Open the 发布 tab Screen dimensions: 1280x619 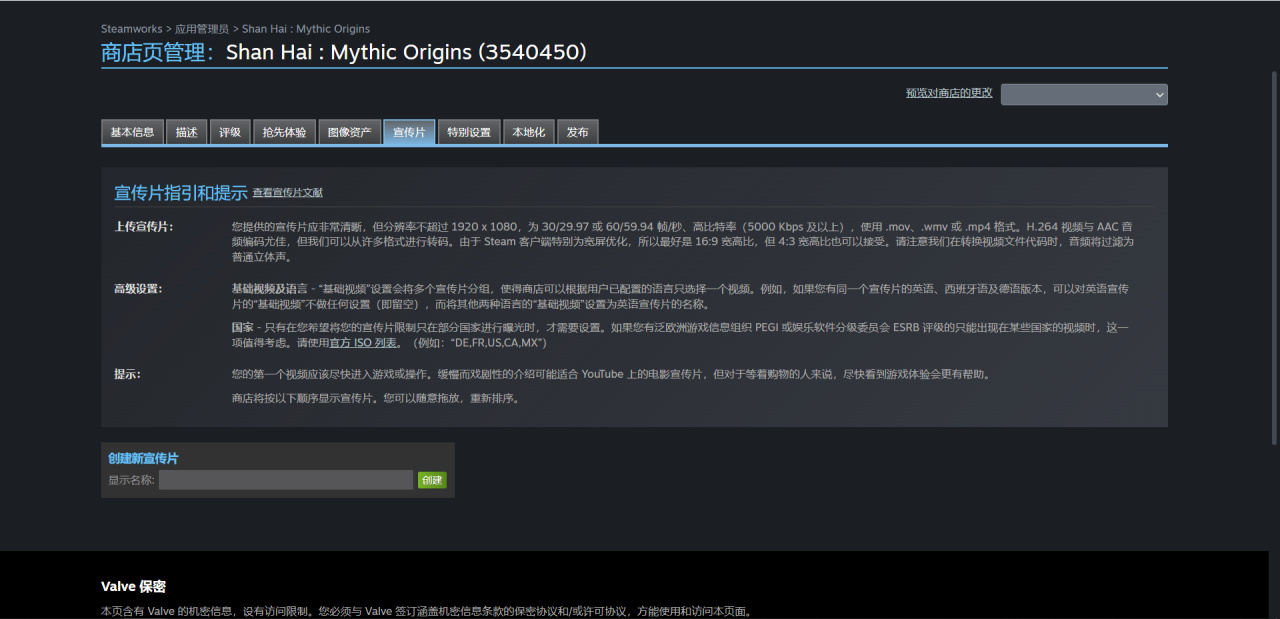[x=578, y=132]
